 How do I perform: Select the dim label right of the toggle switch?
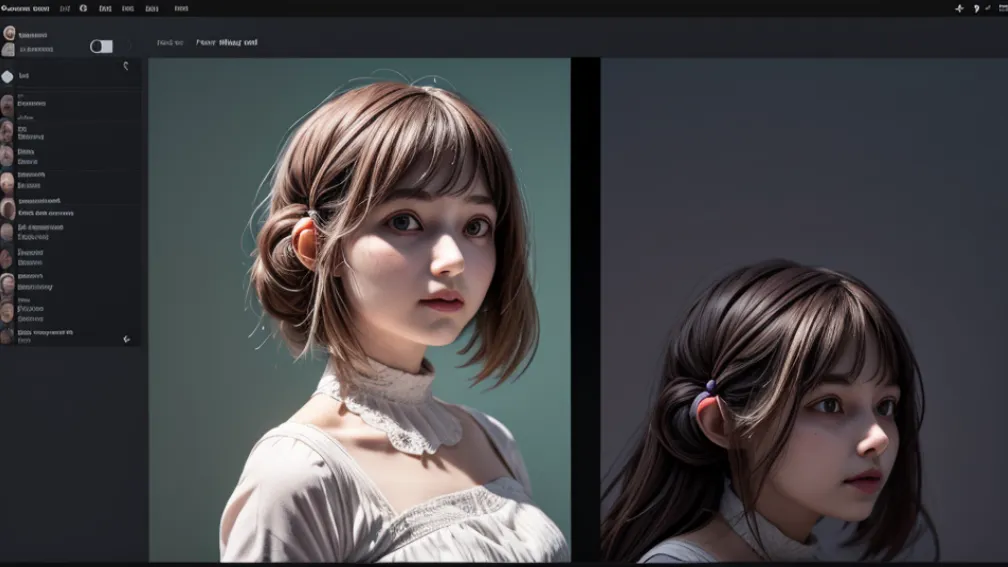click(x=170, y=42)
